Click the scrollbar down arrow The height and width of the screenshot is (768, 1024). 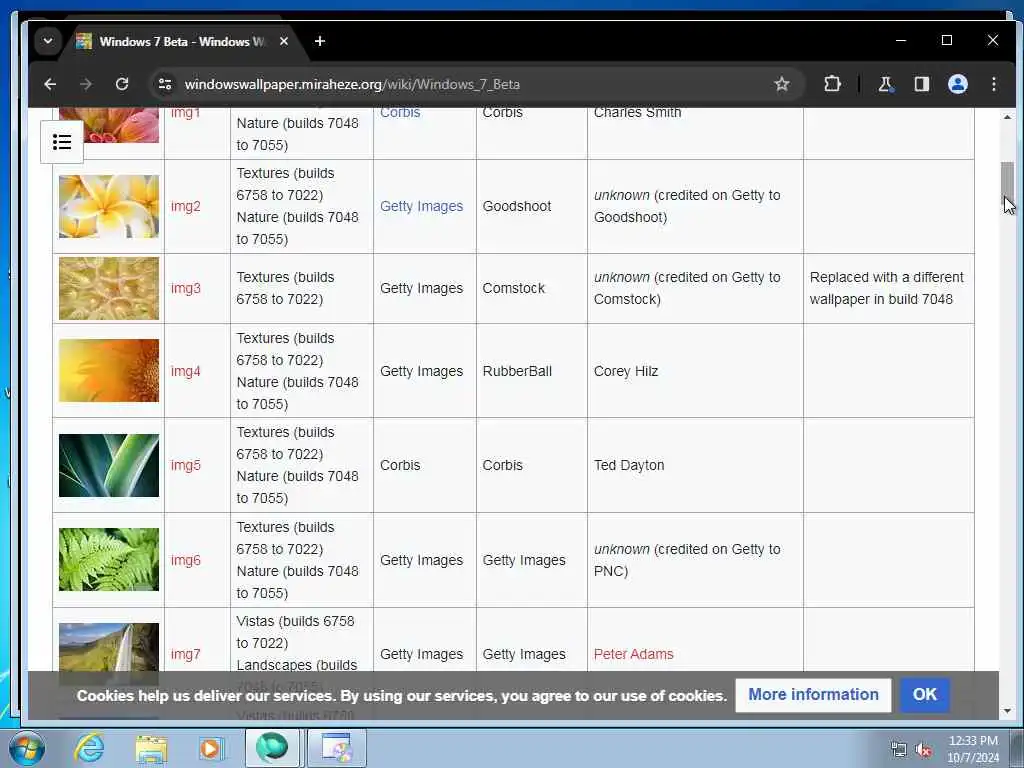(1007, 711)
